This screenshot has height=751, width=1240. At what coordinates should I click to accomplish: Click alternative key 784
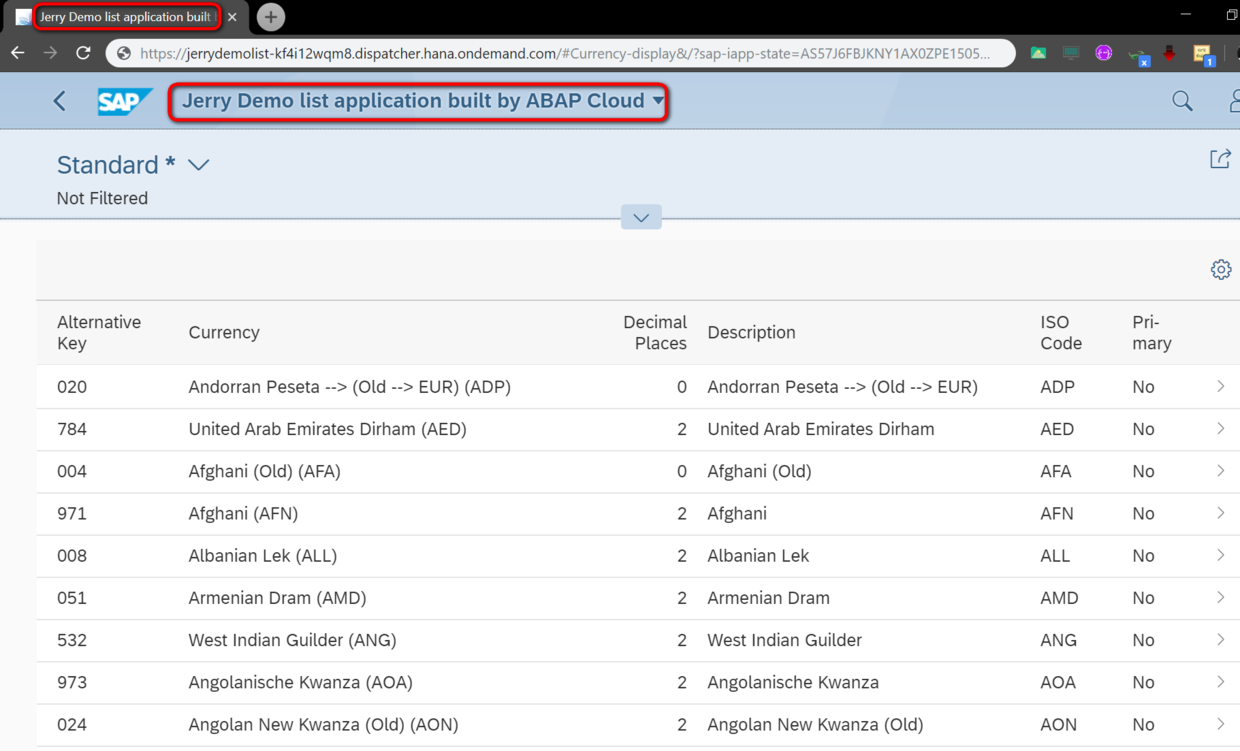[x=72, y=429]
